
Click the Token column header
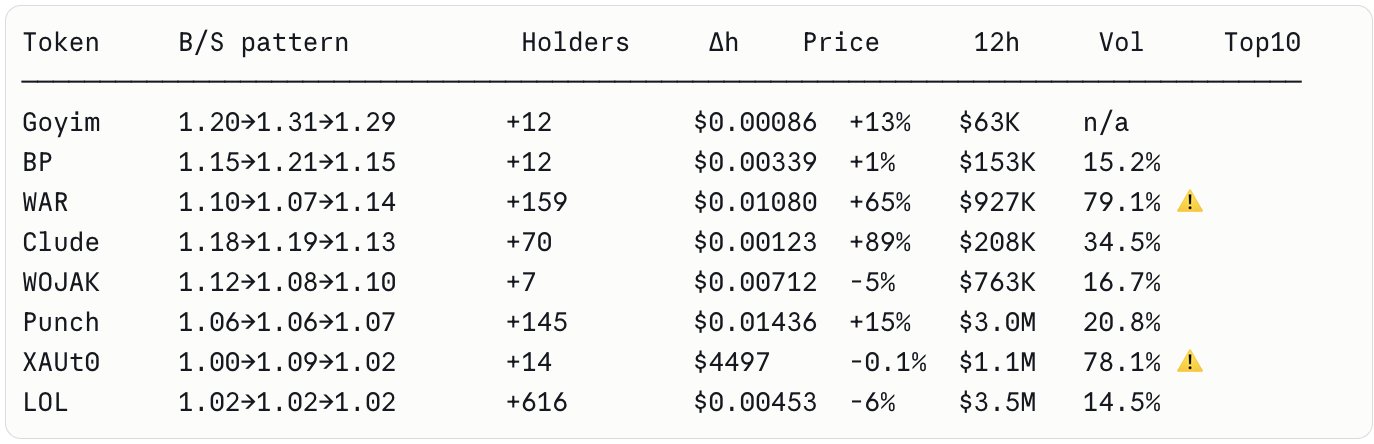pos(61,43)
